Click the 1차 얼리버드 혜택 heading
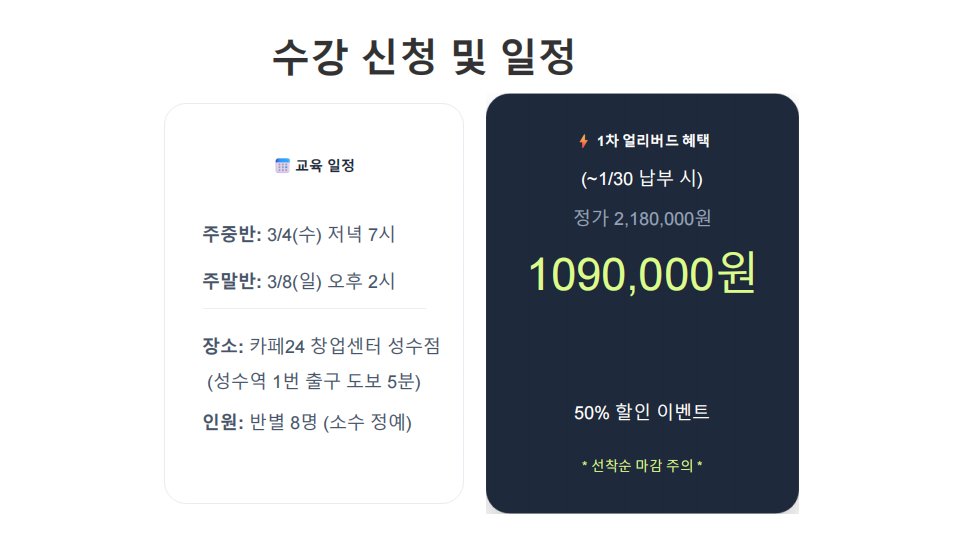 pos(652,141)
